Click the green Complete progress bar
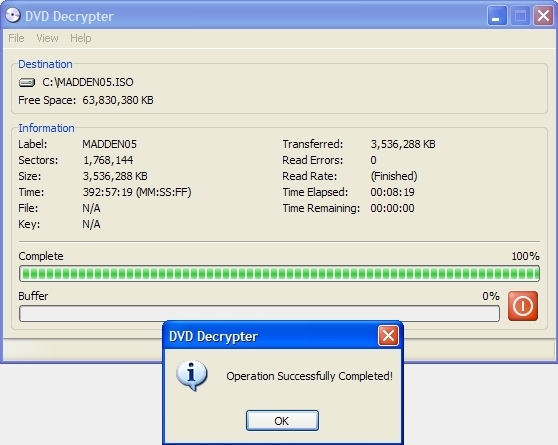The width and height of the screenshot is (558, 445). point(279,273)
